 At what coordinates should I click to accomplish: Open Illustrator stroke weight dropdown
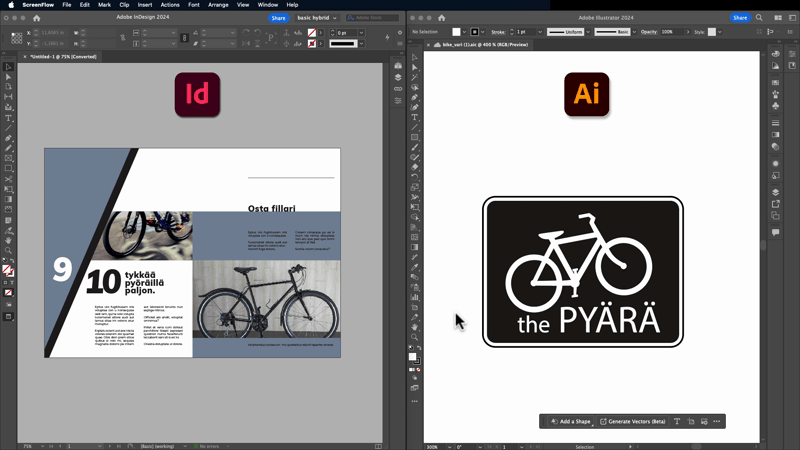pyautogui.click(x=540, y=32)
